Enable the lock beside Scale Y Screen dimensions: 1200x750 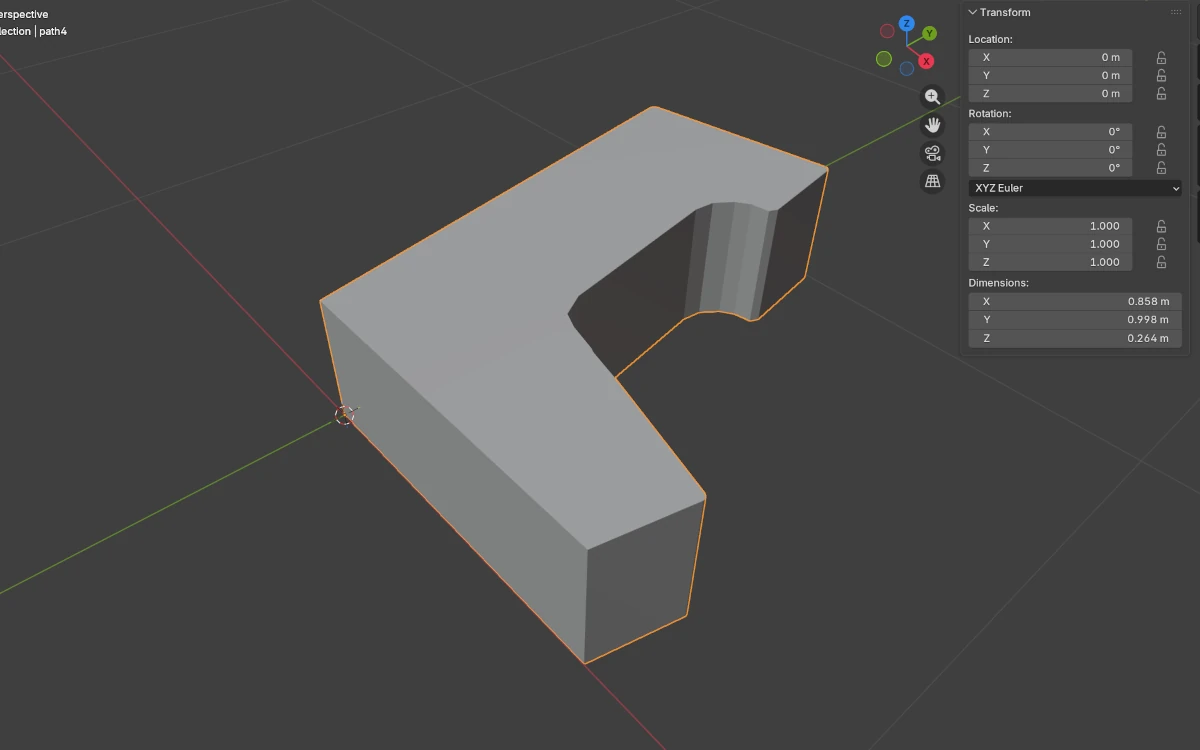(x=1161, y=244)
